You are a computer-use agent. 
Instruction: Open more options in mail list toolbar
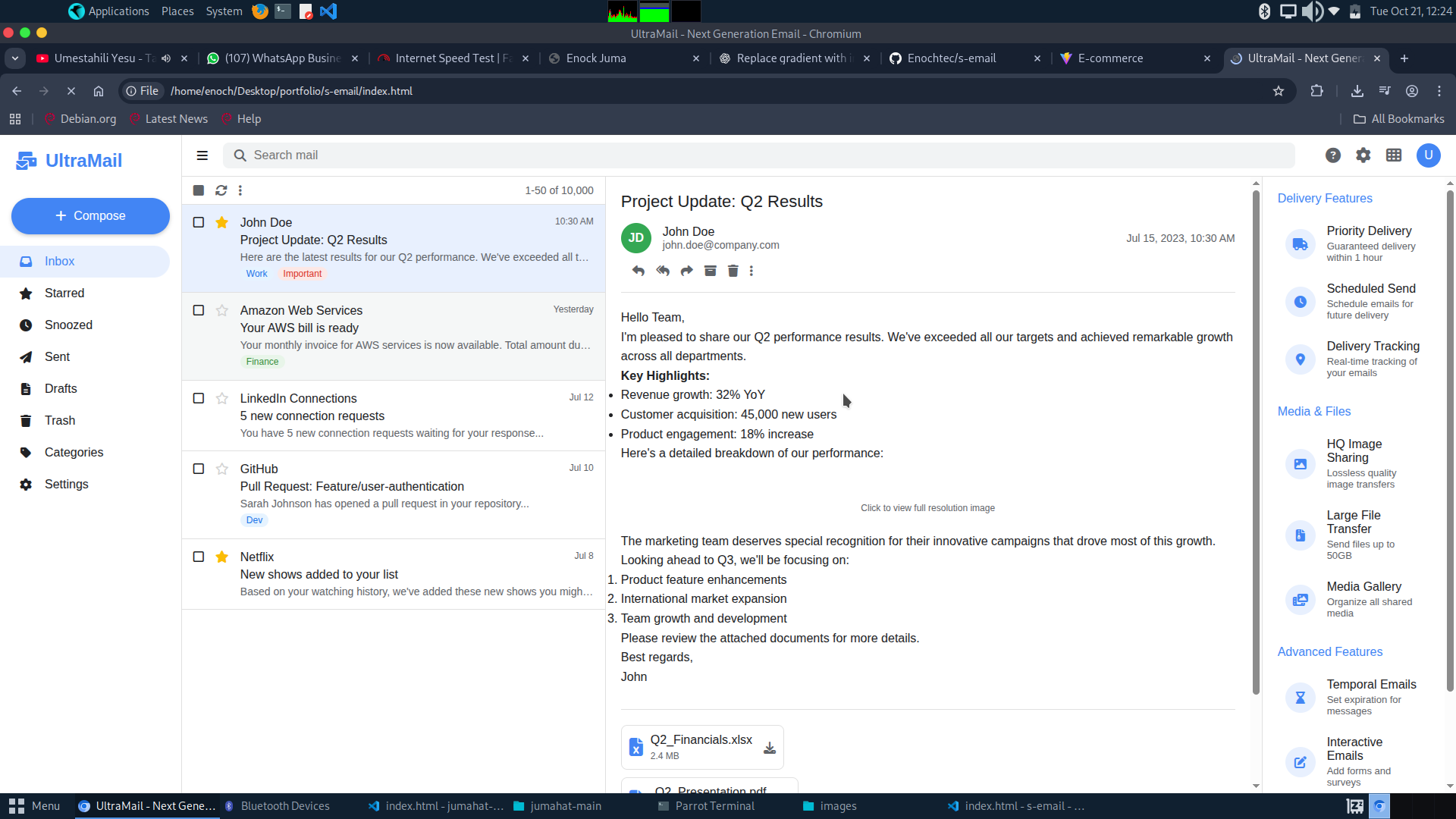(240, 190)
